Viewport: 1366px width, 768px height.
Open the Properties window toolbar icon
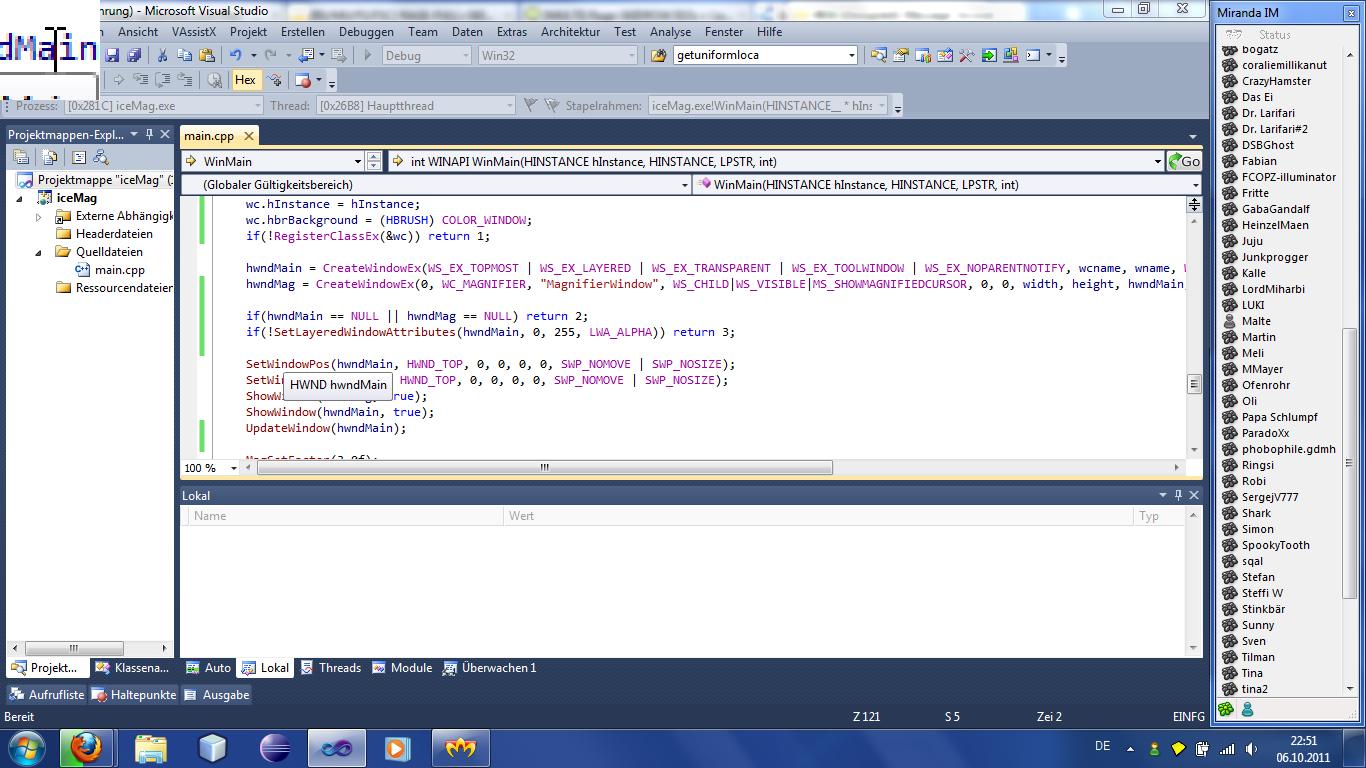901,55
